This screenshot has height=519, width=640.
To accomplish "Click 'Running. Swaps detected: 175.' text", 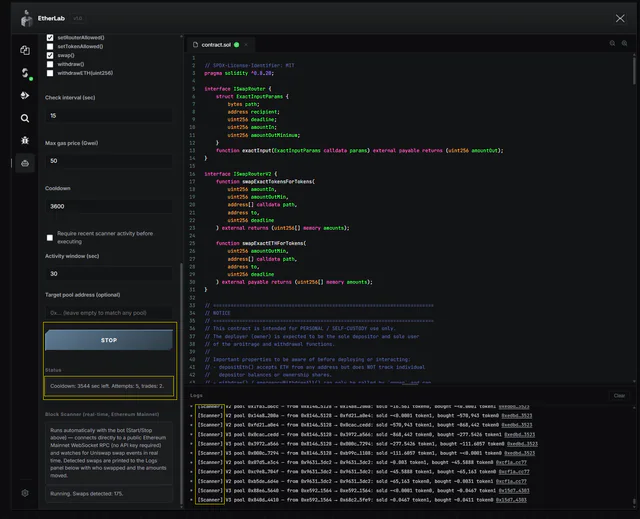I will point(87,493).
